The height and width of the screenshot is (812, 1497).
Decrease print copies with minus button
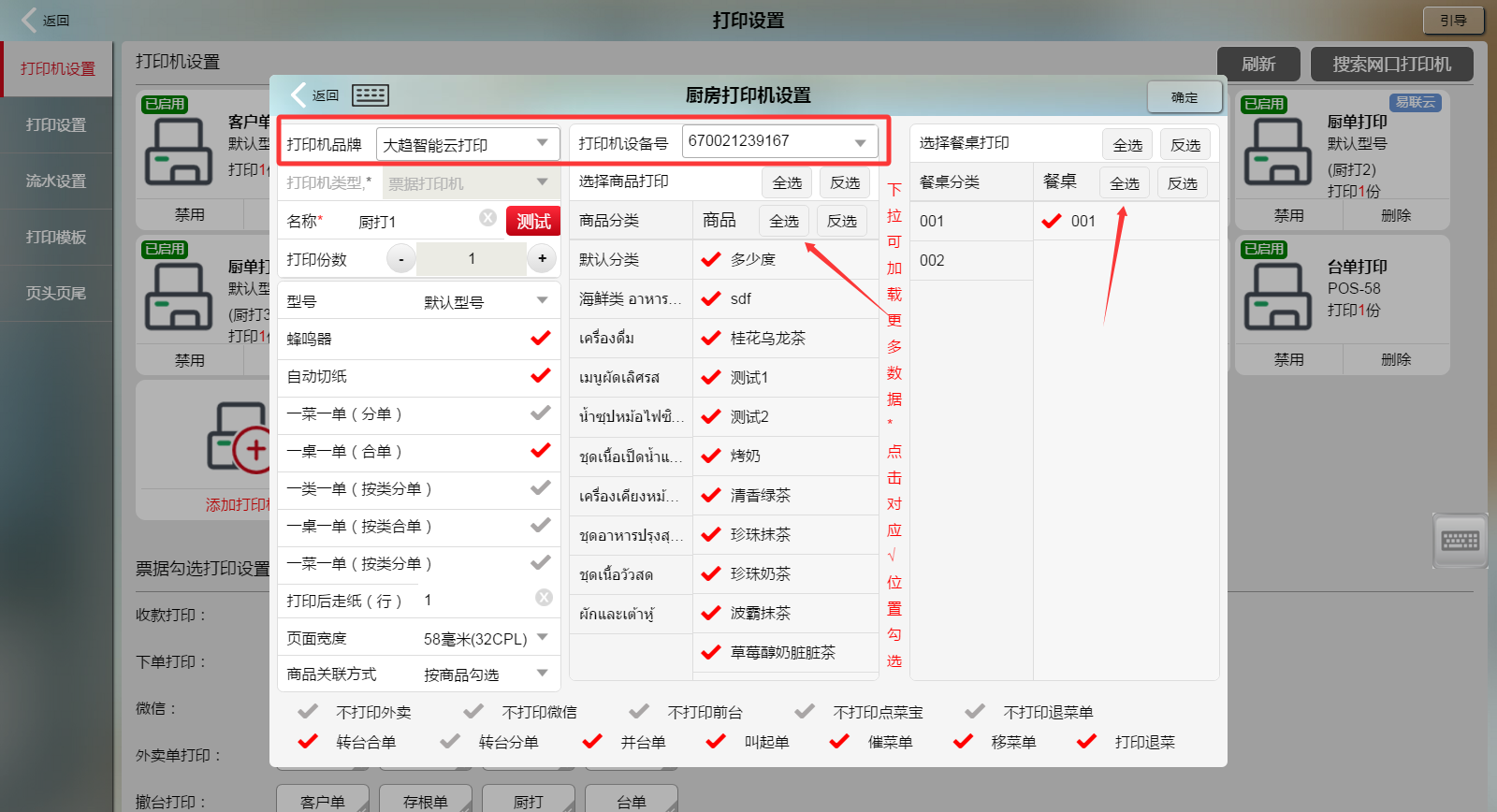[x=401, y=259]
